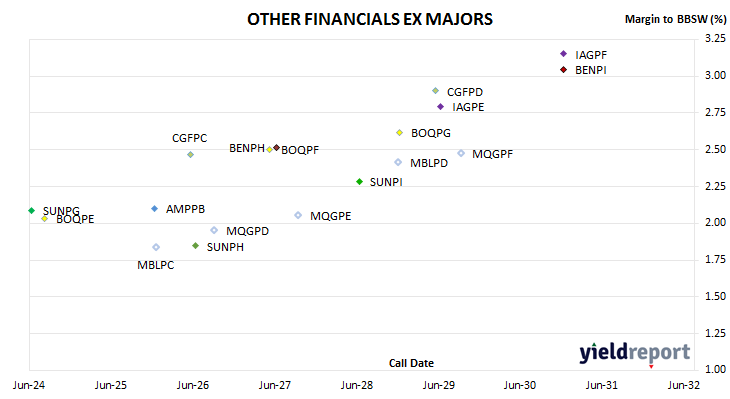730x399 pixels.
Task: Select the Margin to BBSW axis title
Action: click(675, 19)
